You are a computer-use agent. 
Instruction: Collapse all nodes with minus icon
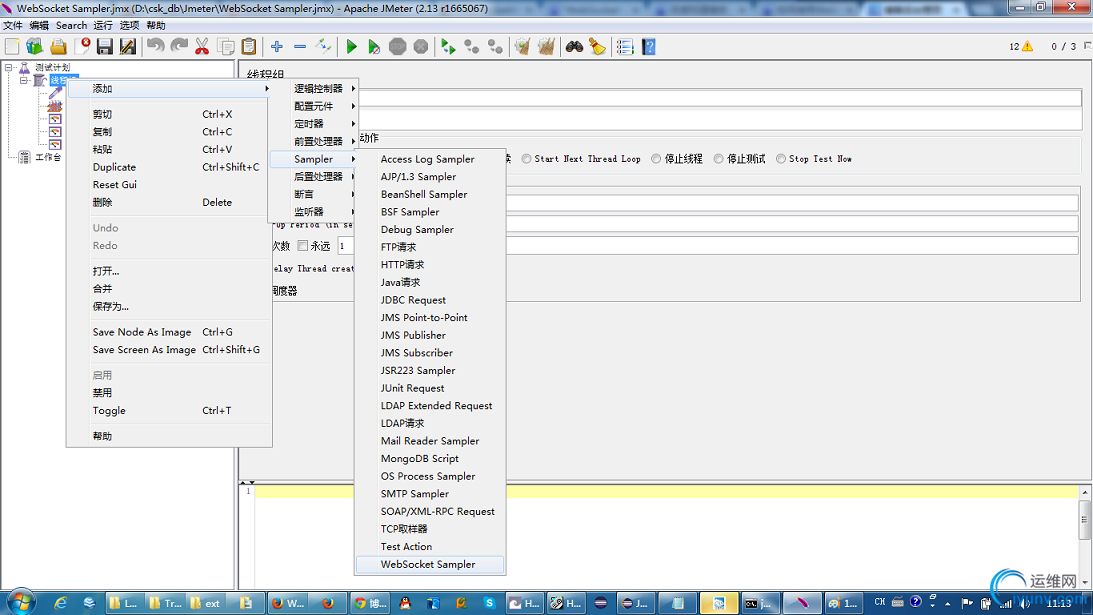pyautogui.click(x=300, y=47)
